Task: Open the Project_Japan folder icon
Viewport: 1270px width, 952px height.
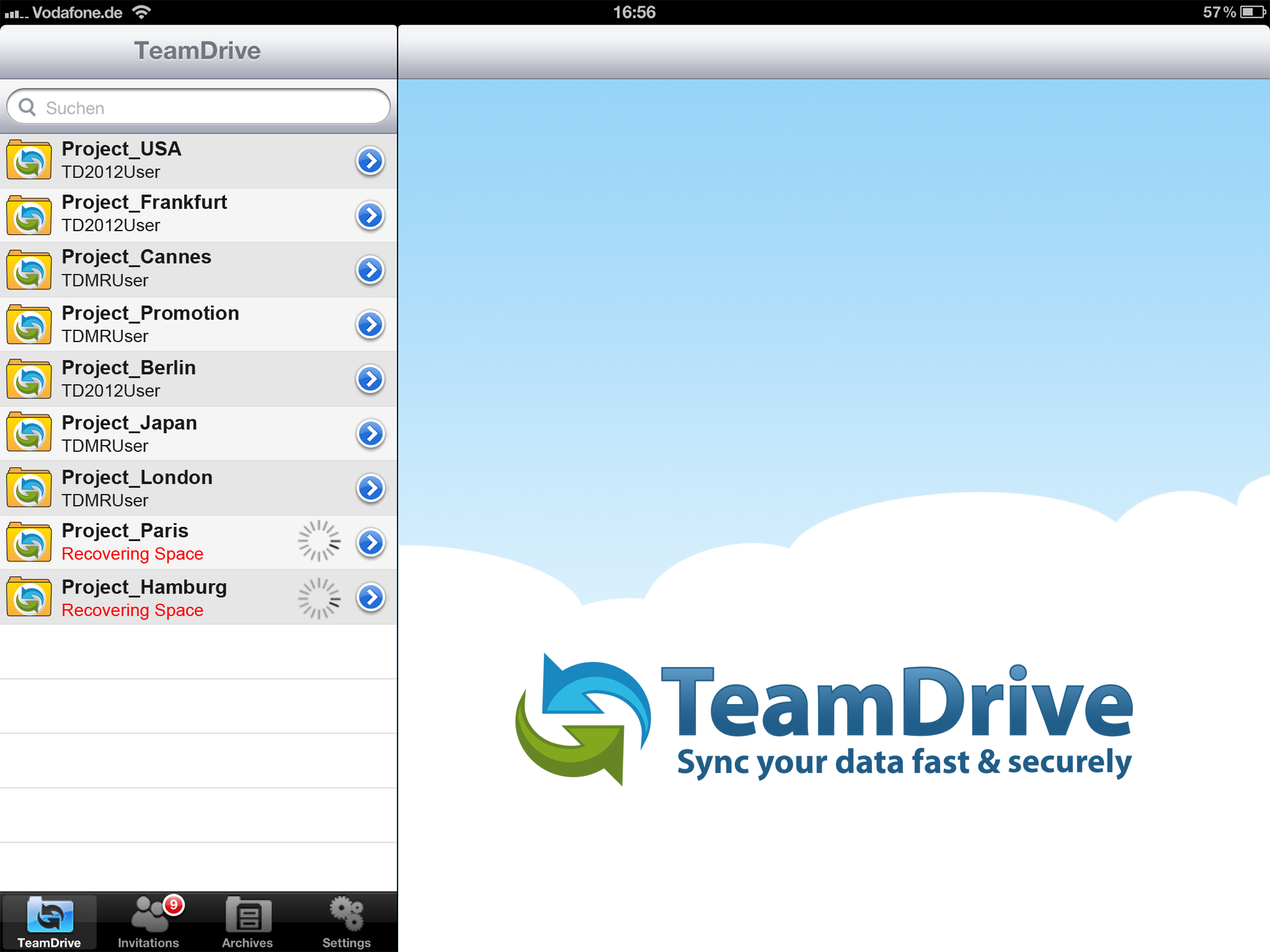Action: (29, 433)
